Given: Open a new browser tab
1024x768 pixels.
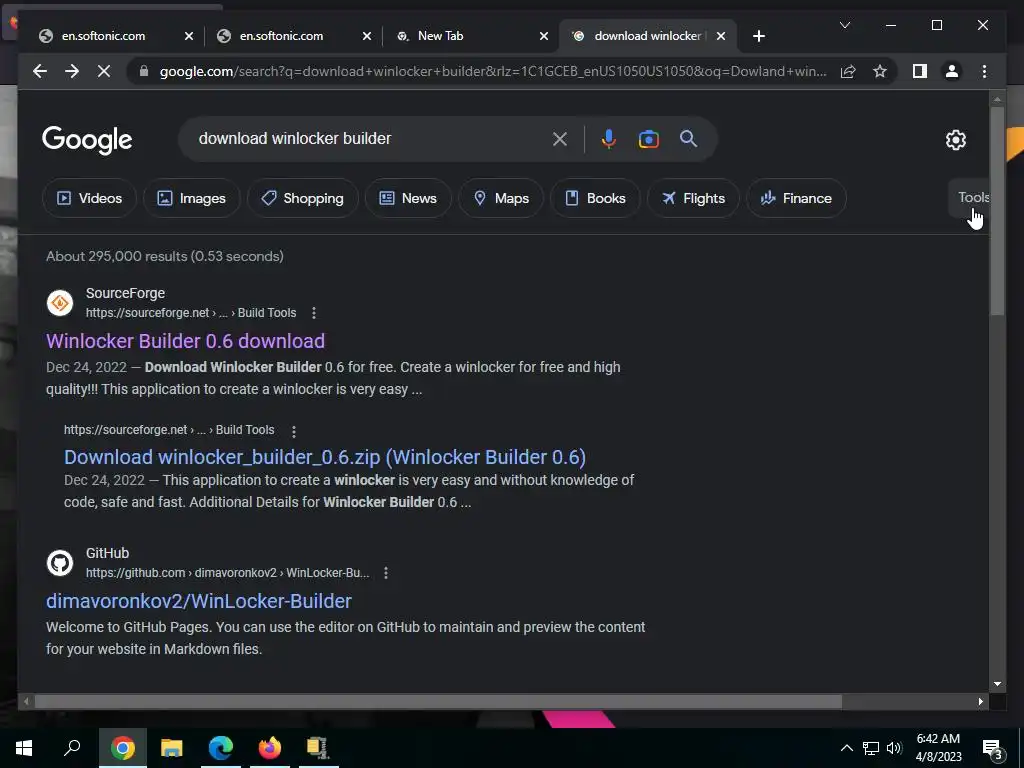Looking at the screenshot, I should pos(758,36).
